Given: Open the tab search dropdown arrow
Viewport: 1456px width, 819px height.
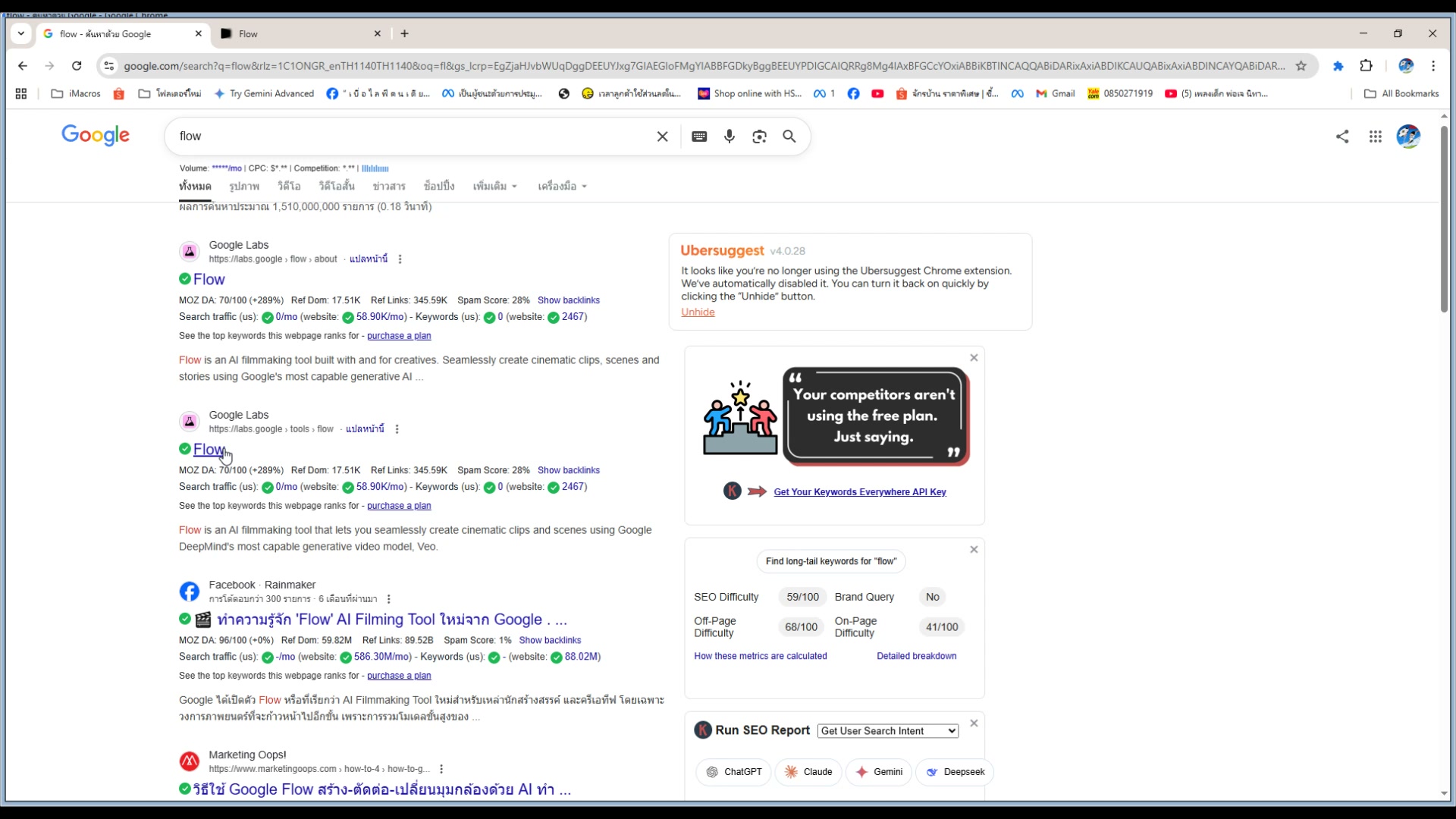Looking at the screenshot, I should point(21,33).
